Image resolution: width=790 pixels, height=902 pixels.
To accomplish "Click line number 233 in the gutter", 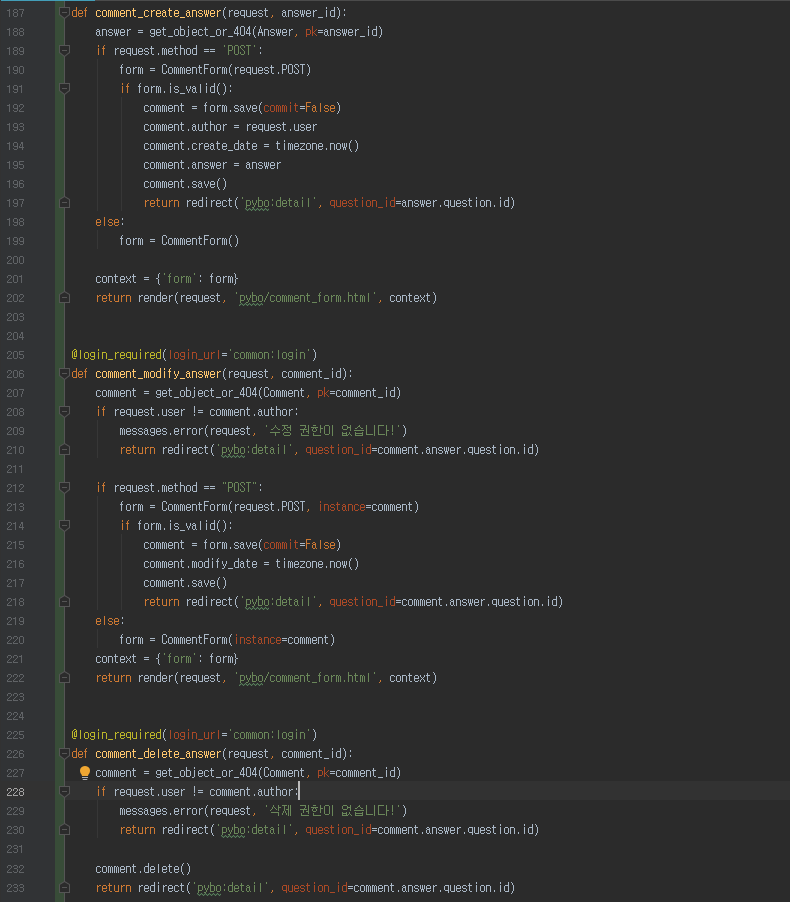I will pyautogui.click(x=16, y=888).
